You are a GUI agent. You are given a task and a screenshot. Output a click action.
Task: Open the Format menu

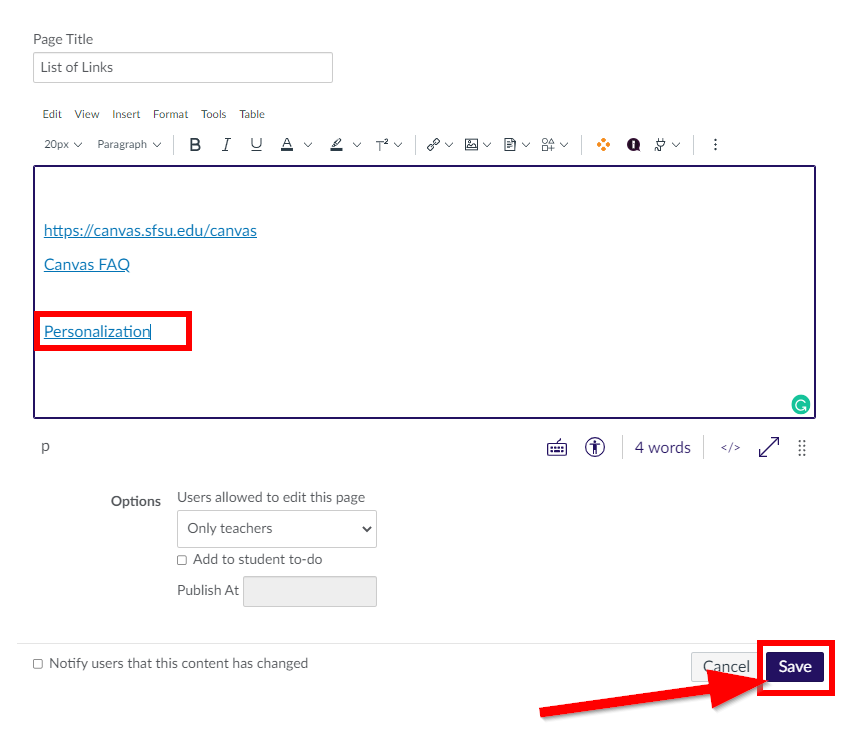[x=170, y=114]
